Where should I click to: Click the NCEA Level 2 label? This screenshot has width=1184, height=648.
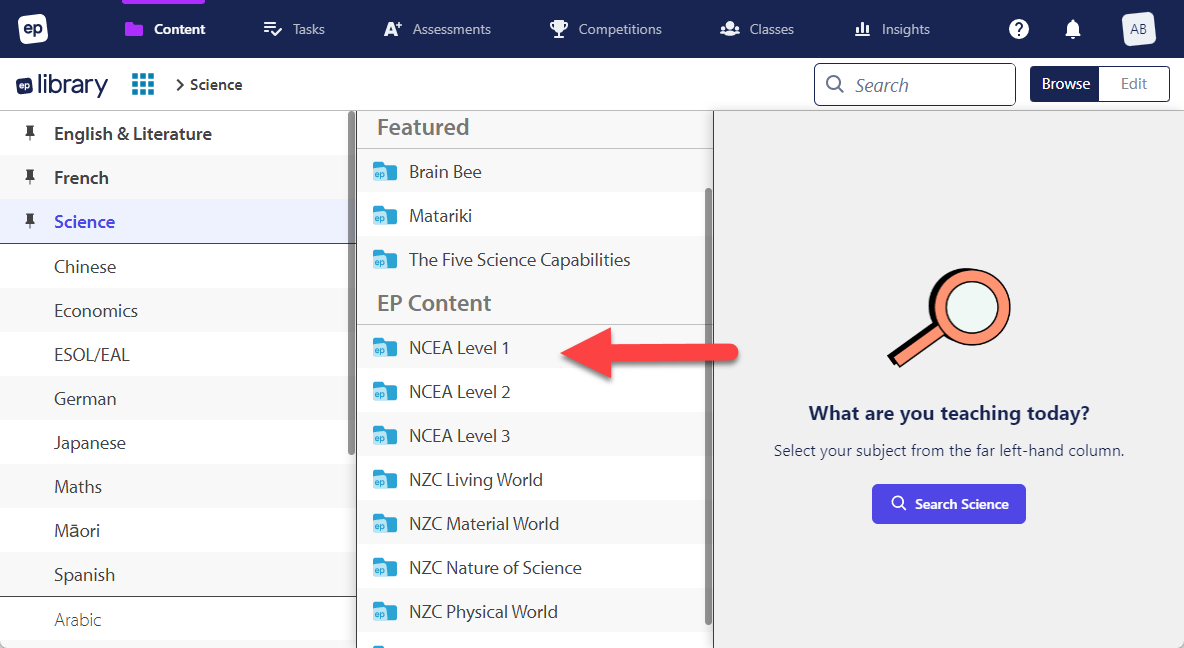coord(459,392)
